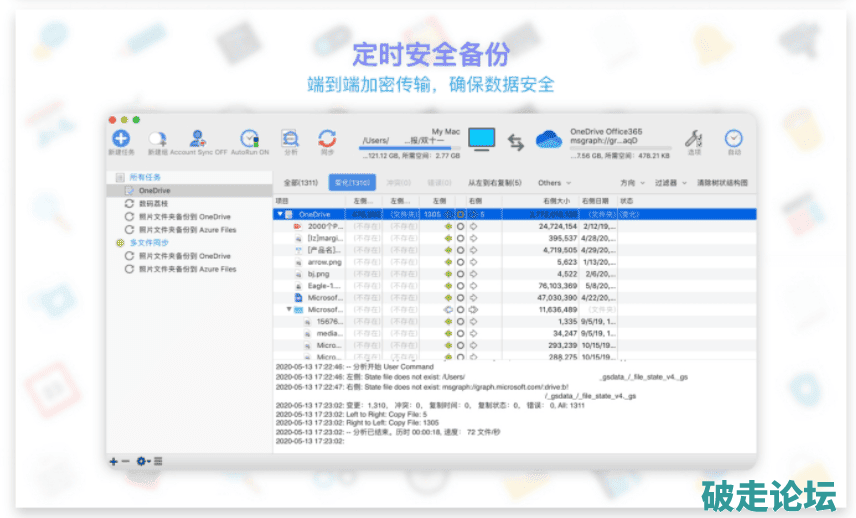
Task: Select 照片文件夹备份到 Azure Files under 所有任务
Action: pos(189,230)
